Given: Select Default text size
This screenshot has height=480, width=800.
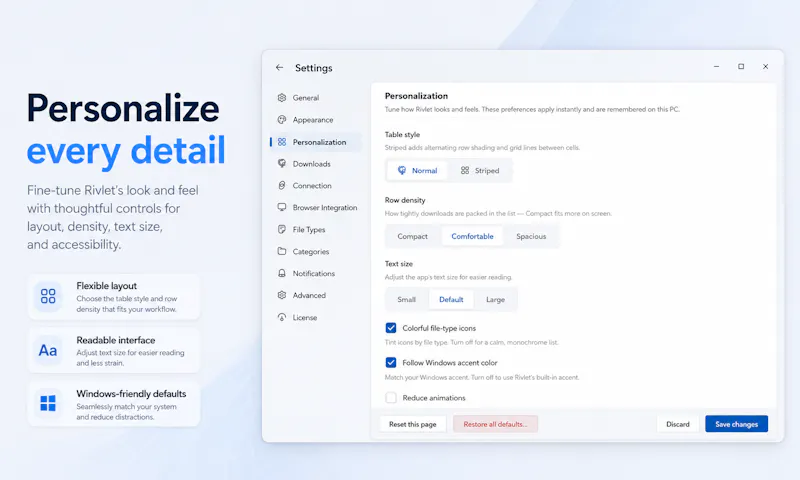Looking at the screenshot, I should [x=451, y=299].
